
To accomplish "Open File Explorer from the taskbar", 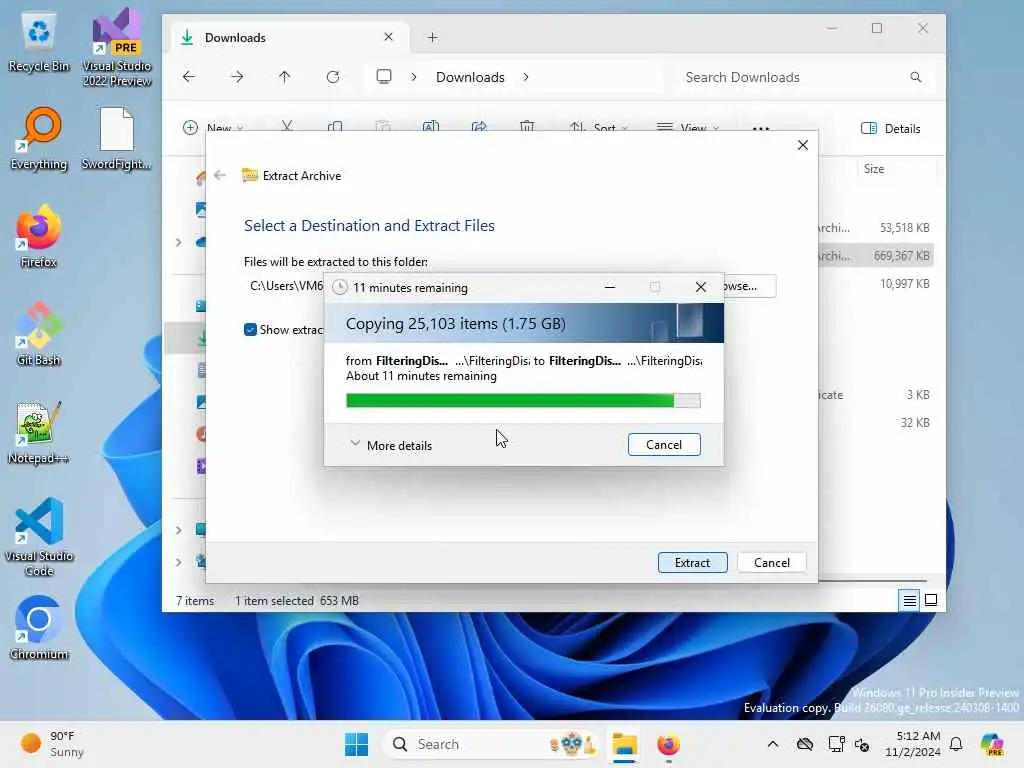I will tap(624, 744).
